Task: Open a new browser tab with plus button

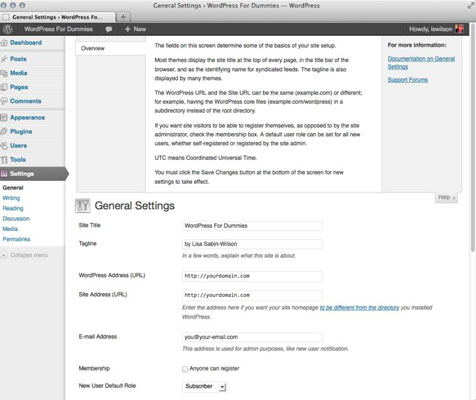Action: tap(123, 17)
